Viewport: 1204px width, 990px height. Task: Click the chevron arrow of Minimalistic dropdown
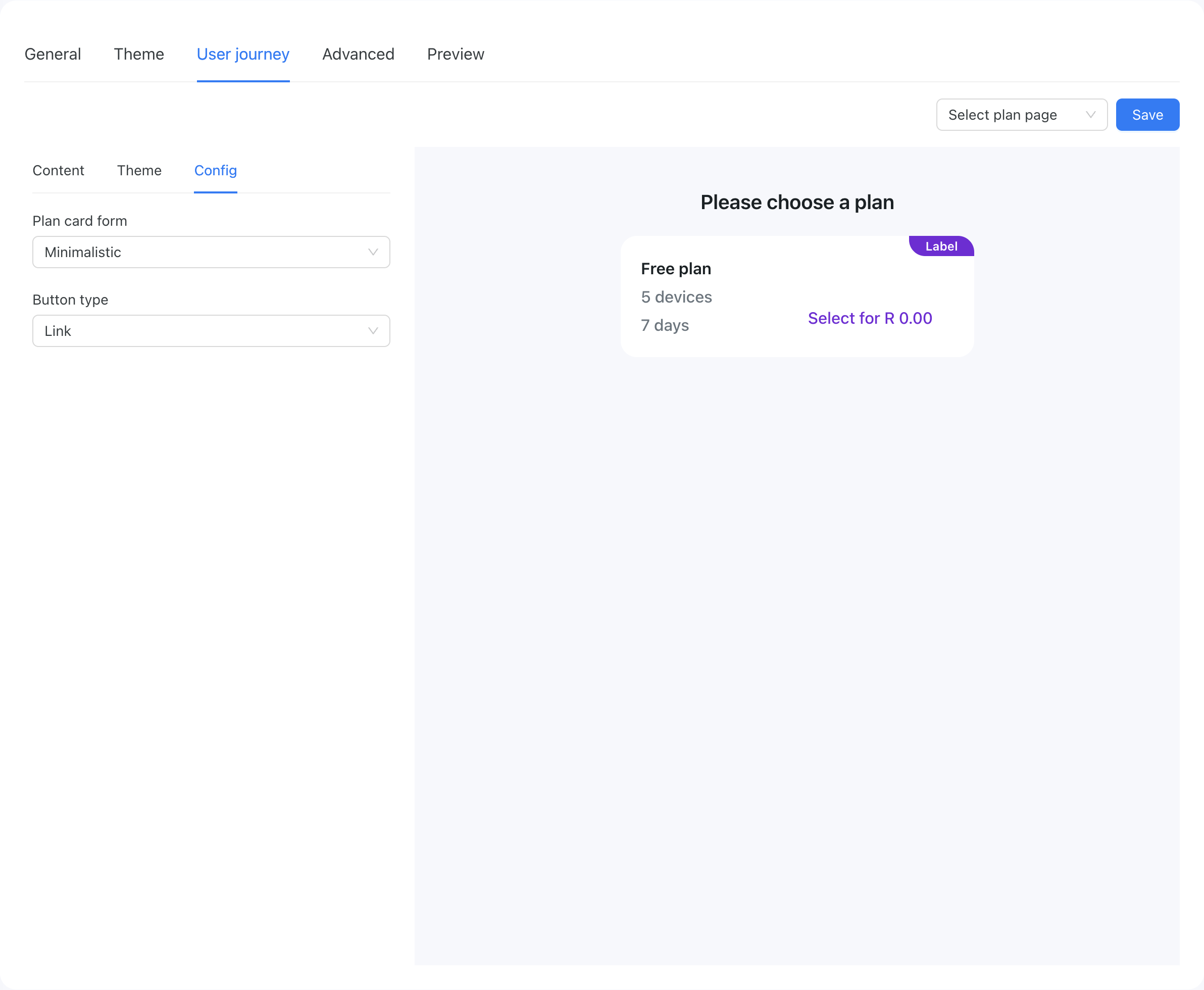(x=373, y=252)
